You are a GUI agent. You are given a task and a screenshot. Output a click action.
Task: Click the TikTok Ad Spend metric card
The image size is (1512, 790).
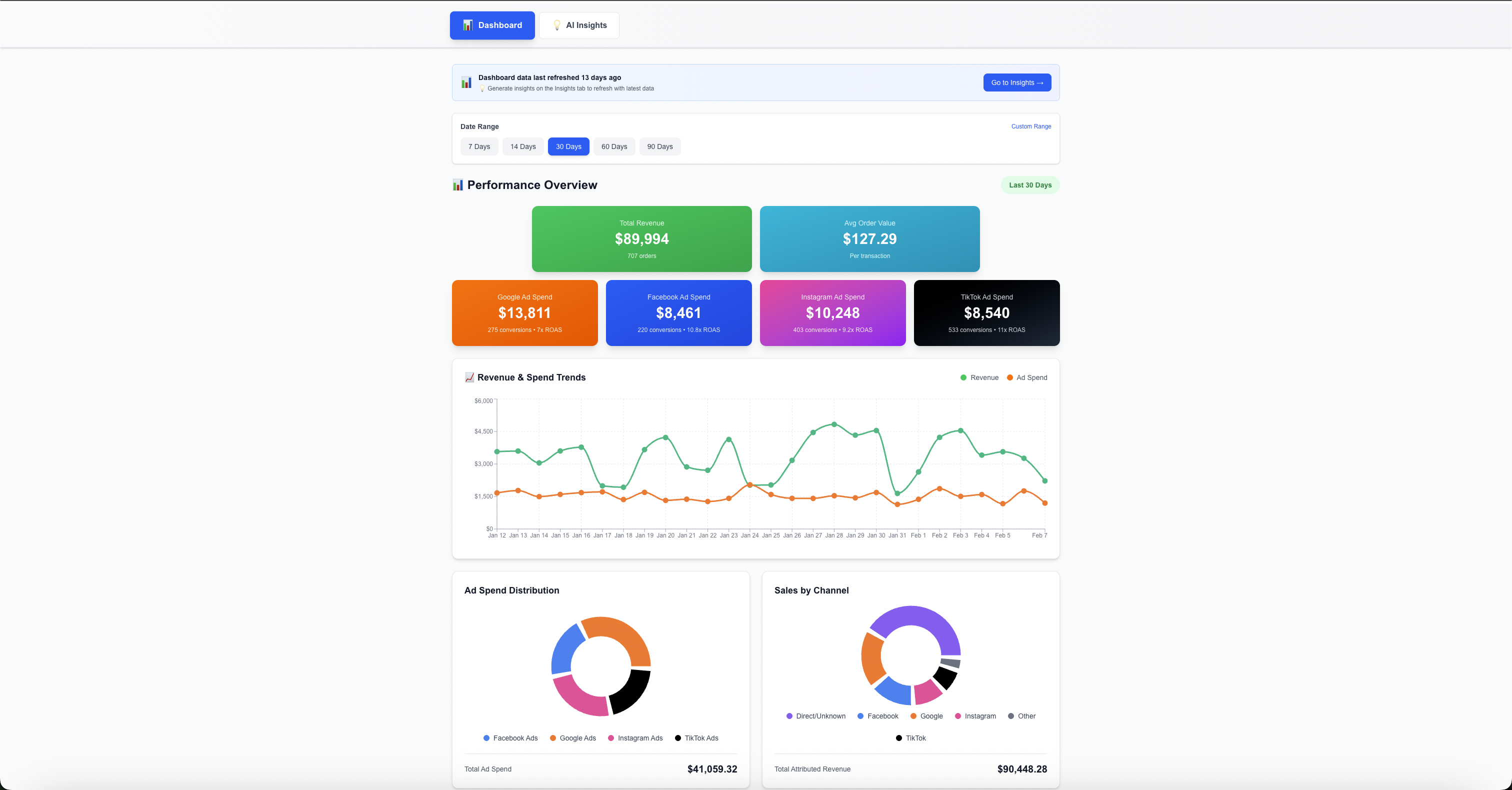point(986,313)
